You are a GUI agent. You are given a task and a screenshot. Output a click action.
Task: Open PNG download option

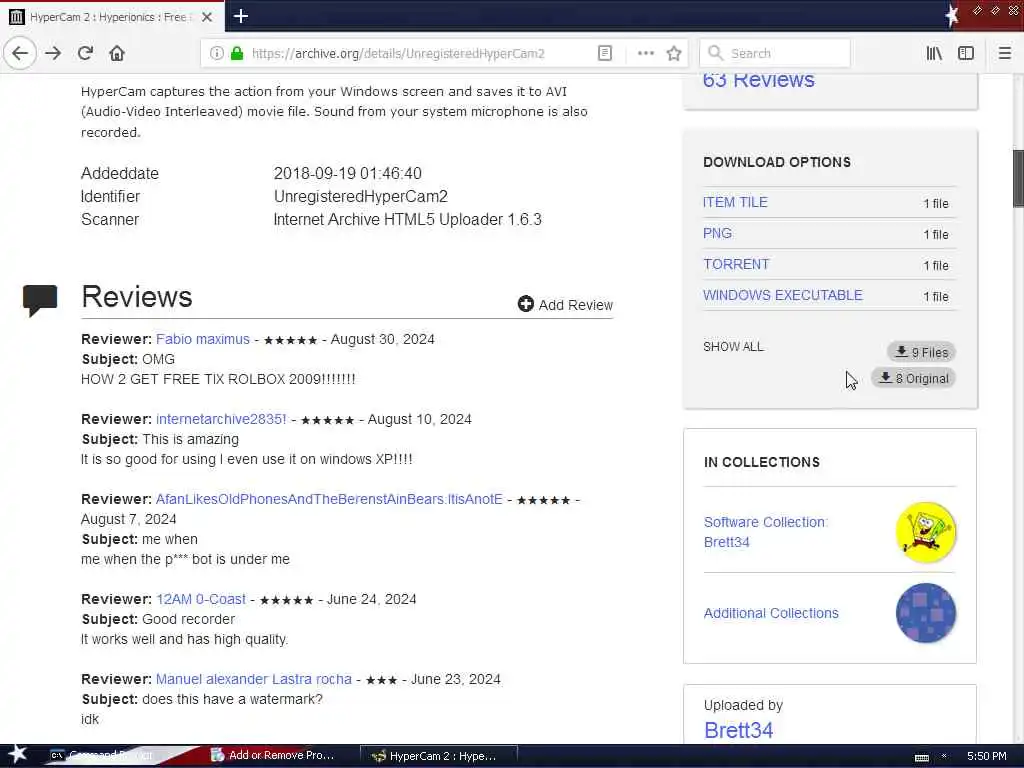point(717,233)
